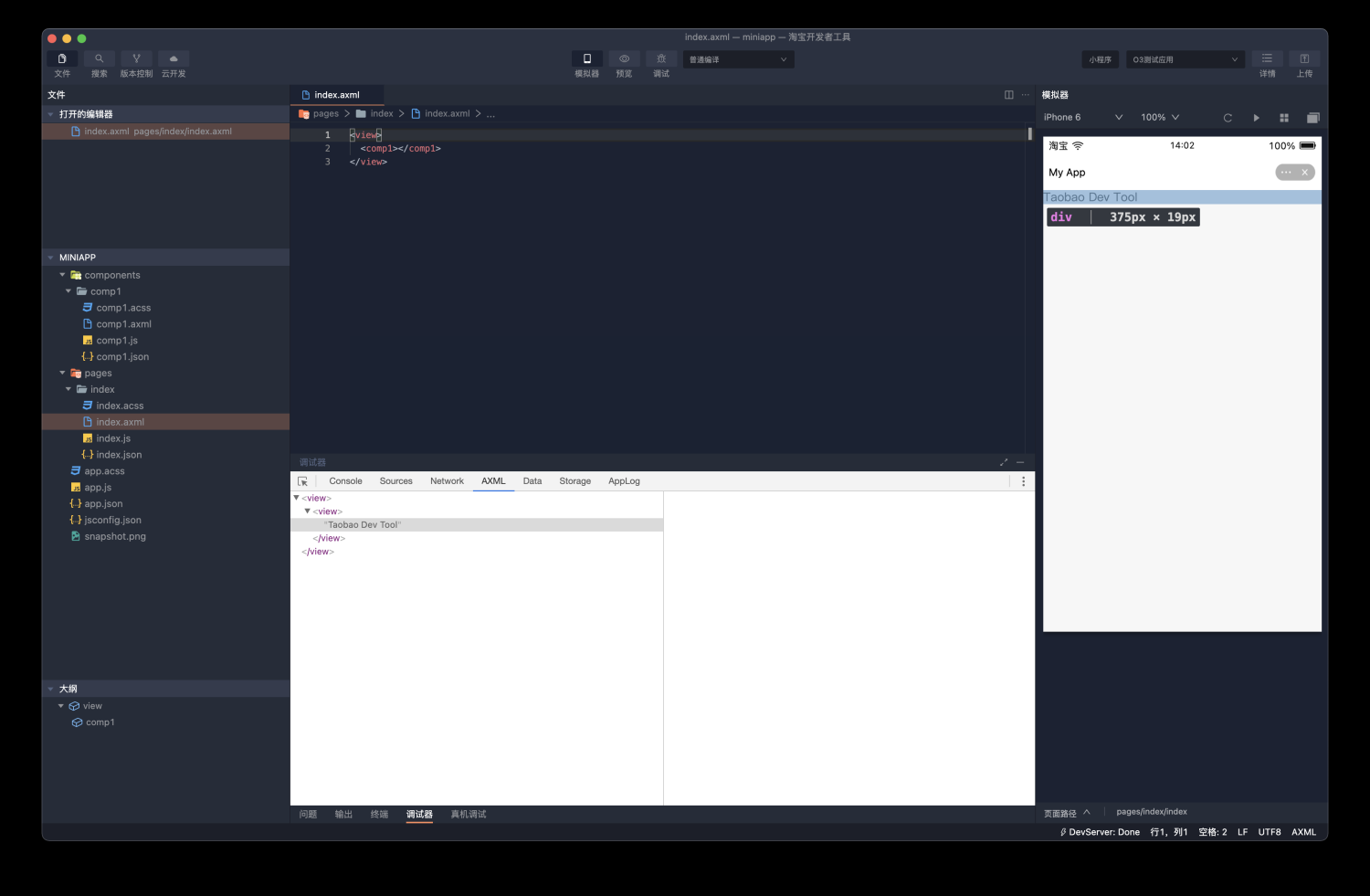Open the O3测试应用 app dropdown
The width and height of the screenshot is (1370, 896).
1186,59
